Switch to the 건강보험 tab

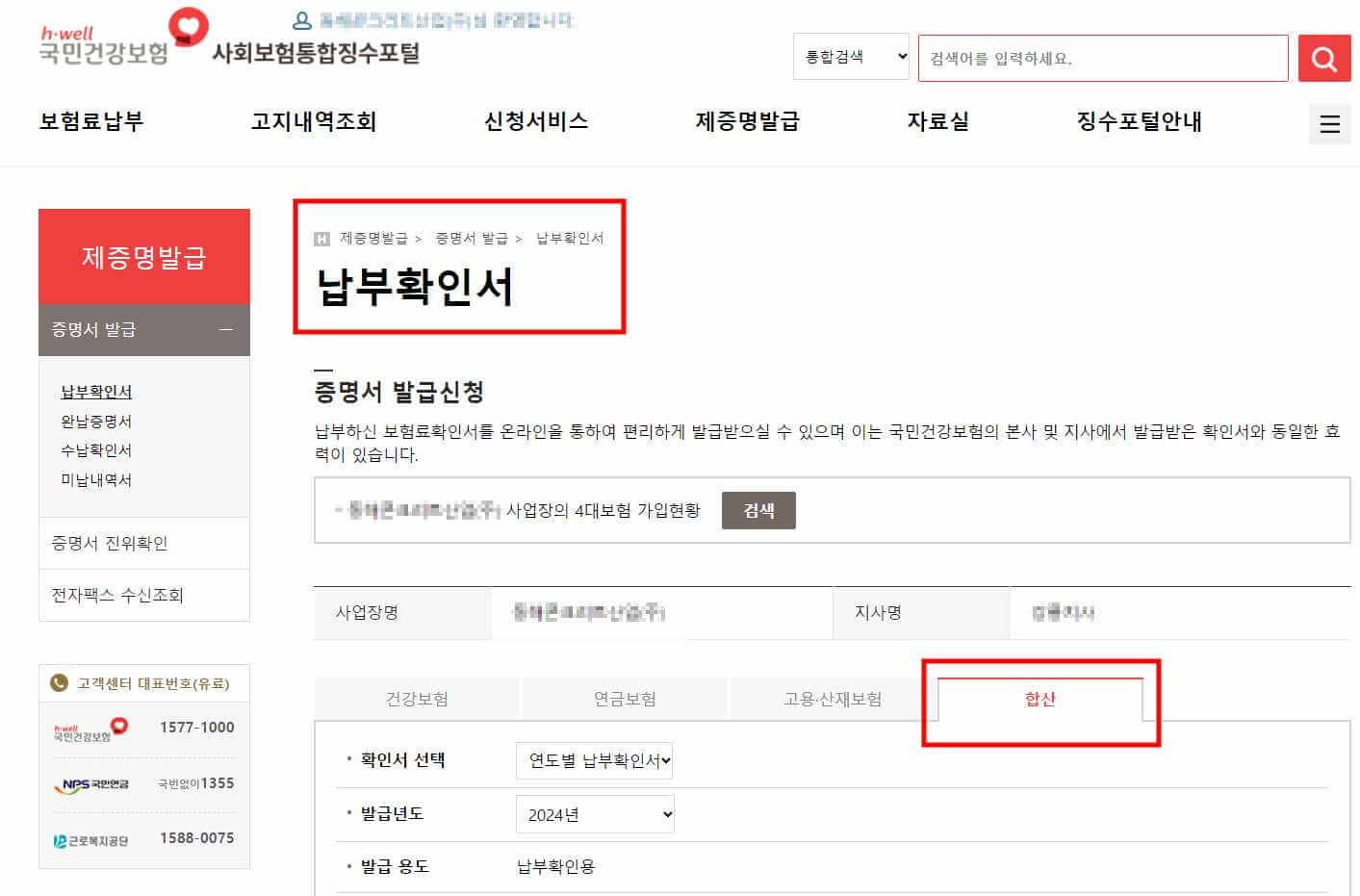point(415,699)
